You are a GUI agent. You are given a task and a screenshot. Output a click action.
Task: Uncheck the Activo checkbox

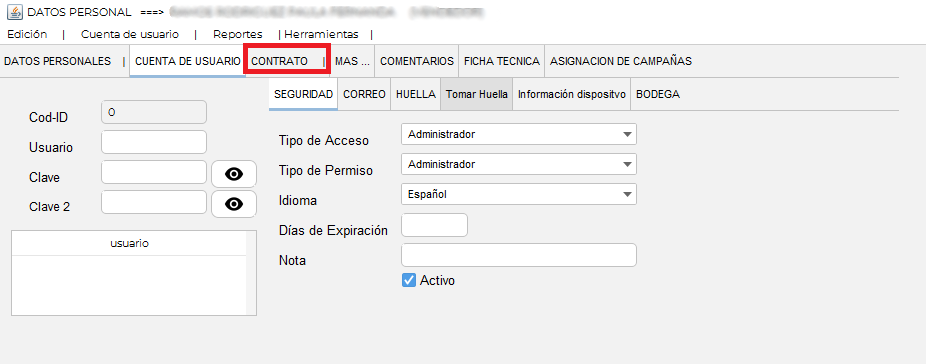coord(409,280)
